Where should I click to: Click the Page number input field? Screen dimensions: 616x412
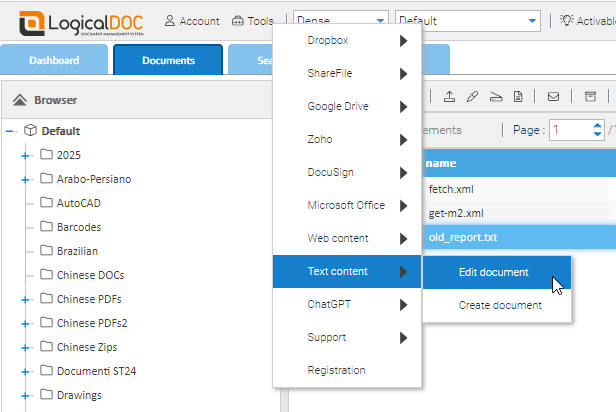pyautogui.click(x=571, y=130)
